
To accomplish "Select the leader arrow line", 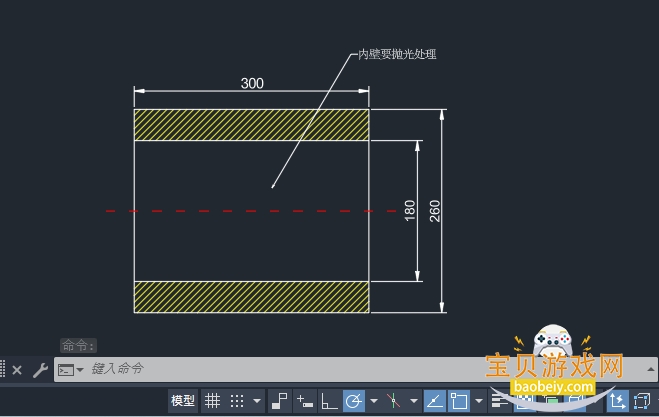I will point(312,121).
